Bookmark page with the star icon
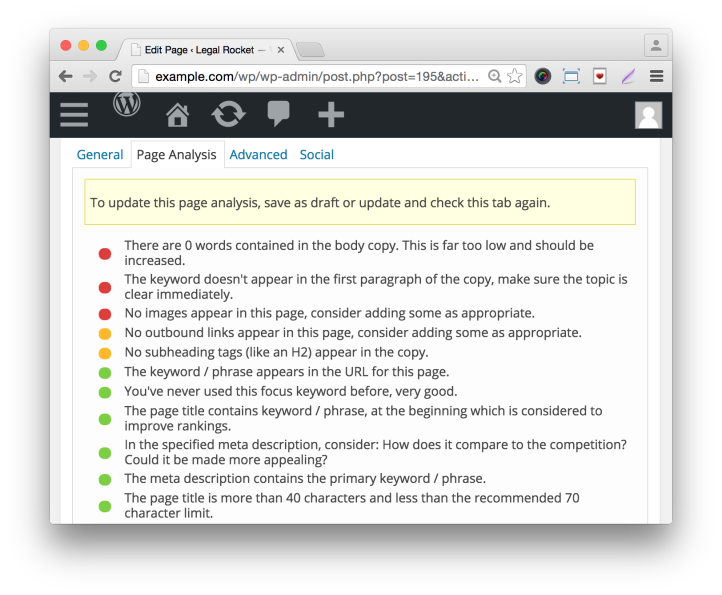 515,76
